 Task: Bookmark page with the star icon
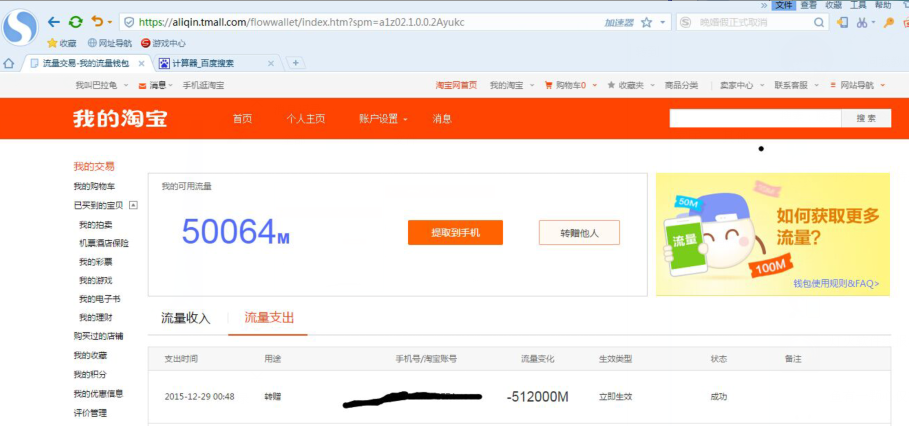(646, 23)
